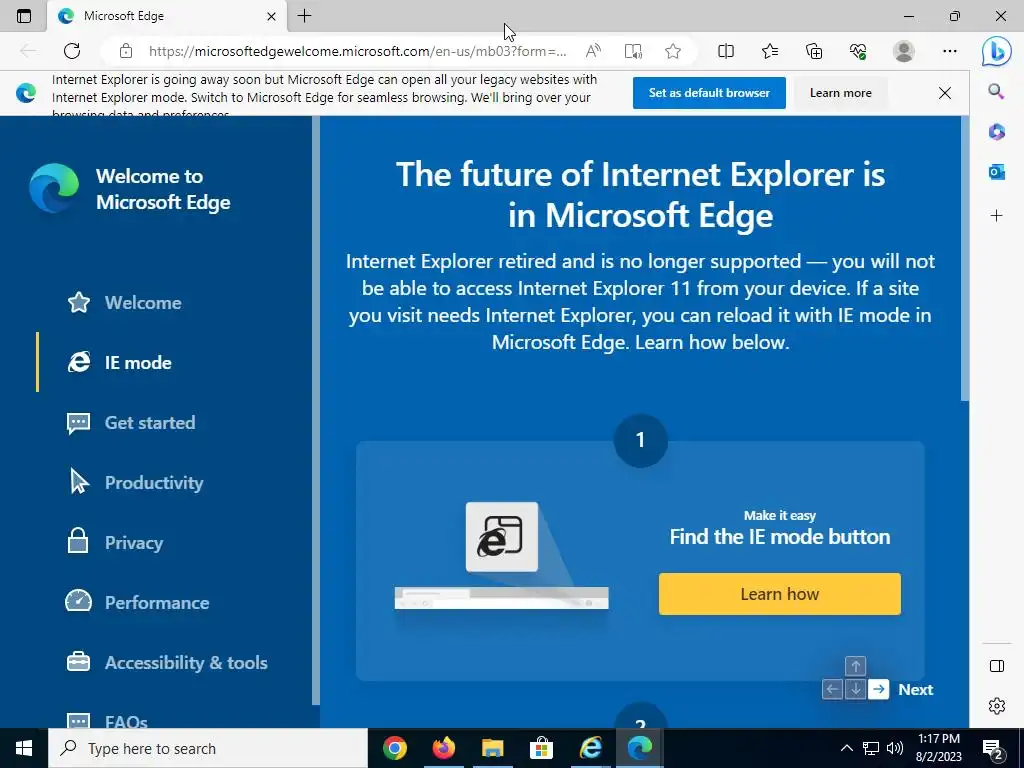Click the yellow Learn how button
The width and height of the screenshot is (1024, 768).
point(780,594)
